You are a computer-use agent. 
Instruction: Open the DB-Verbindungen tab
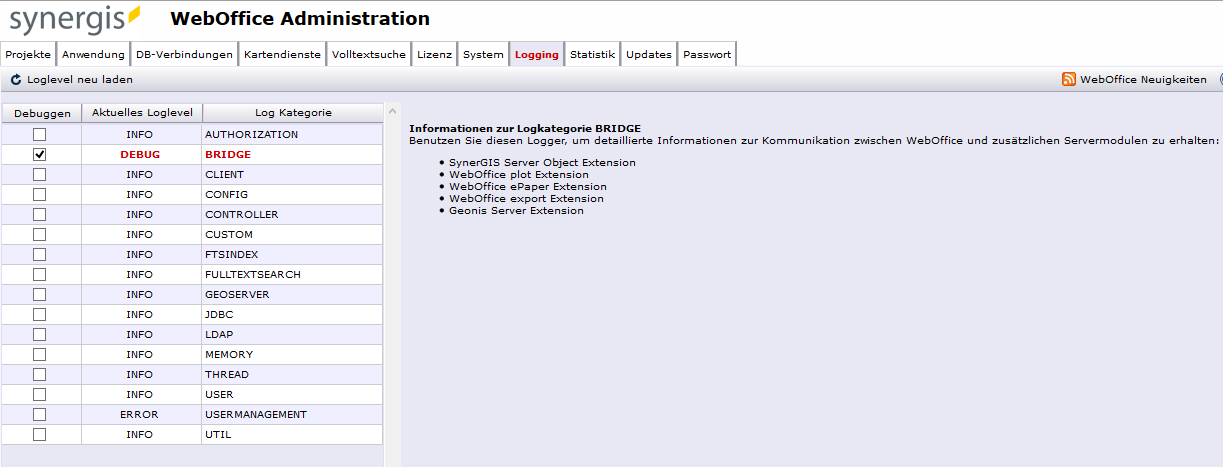click(184, 55)
